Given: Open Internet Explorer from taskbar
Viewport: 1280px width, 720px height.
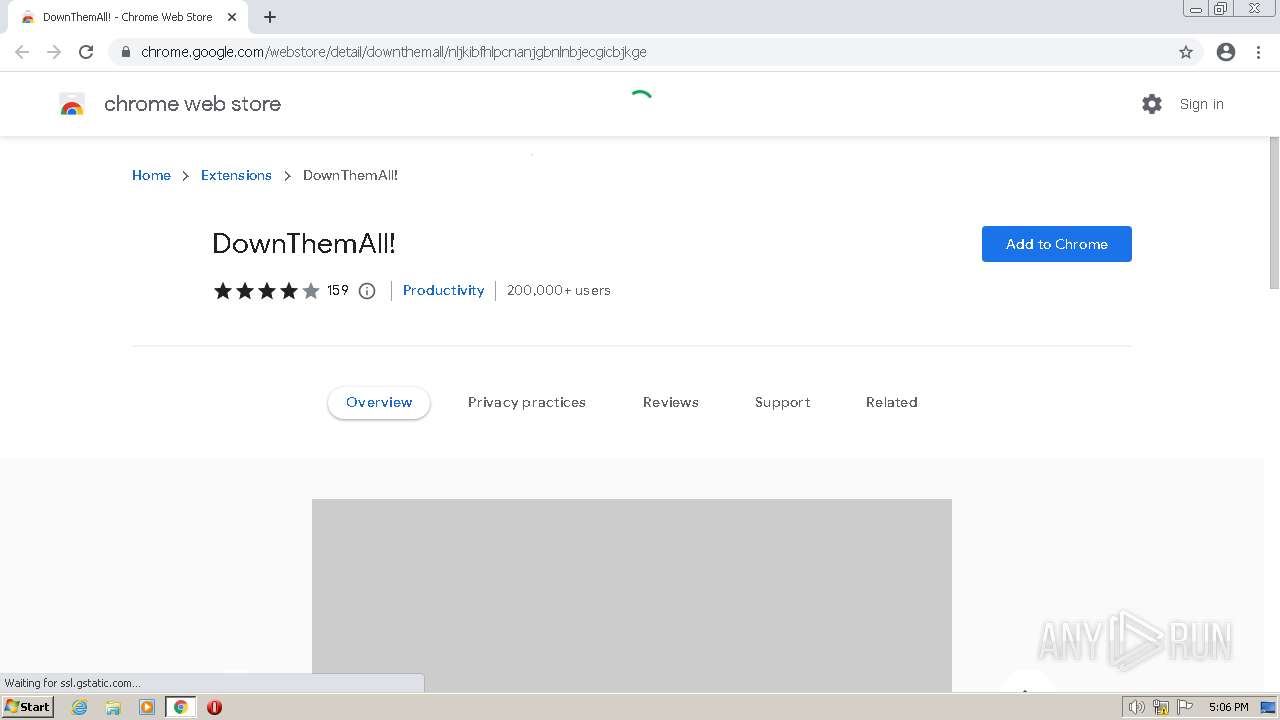Looking at the screenshot, I should click(80, 707).
